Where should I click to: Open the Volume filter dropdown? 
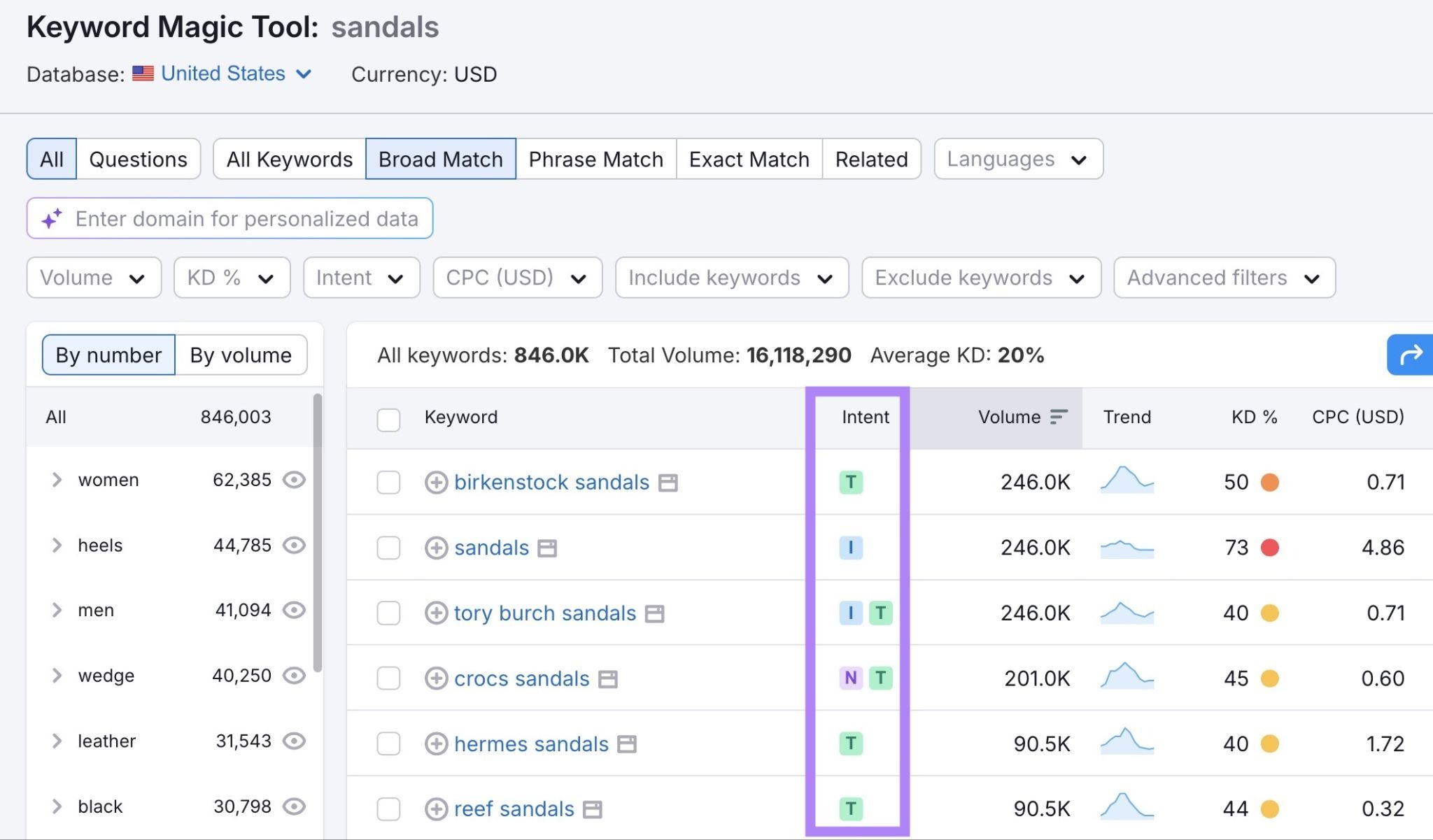(x=94, y=278)
